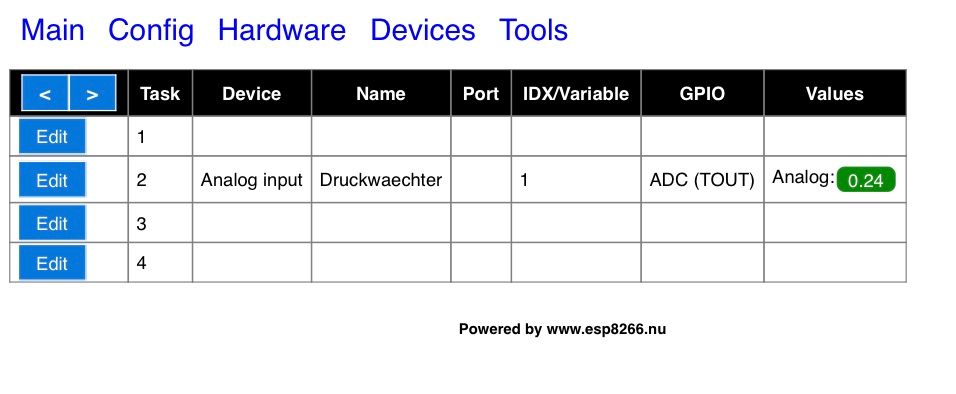The height and width of the screenshot is (394, 956).
Task: Edit task 3 device
Action: coord(52,223)
